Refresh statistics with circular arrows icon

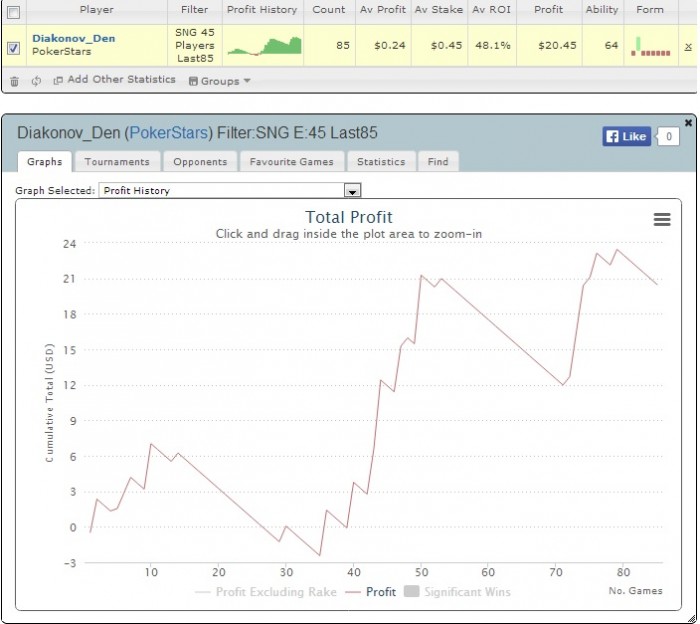pyautogui.click(x=36, y=81)
